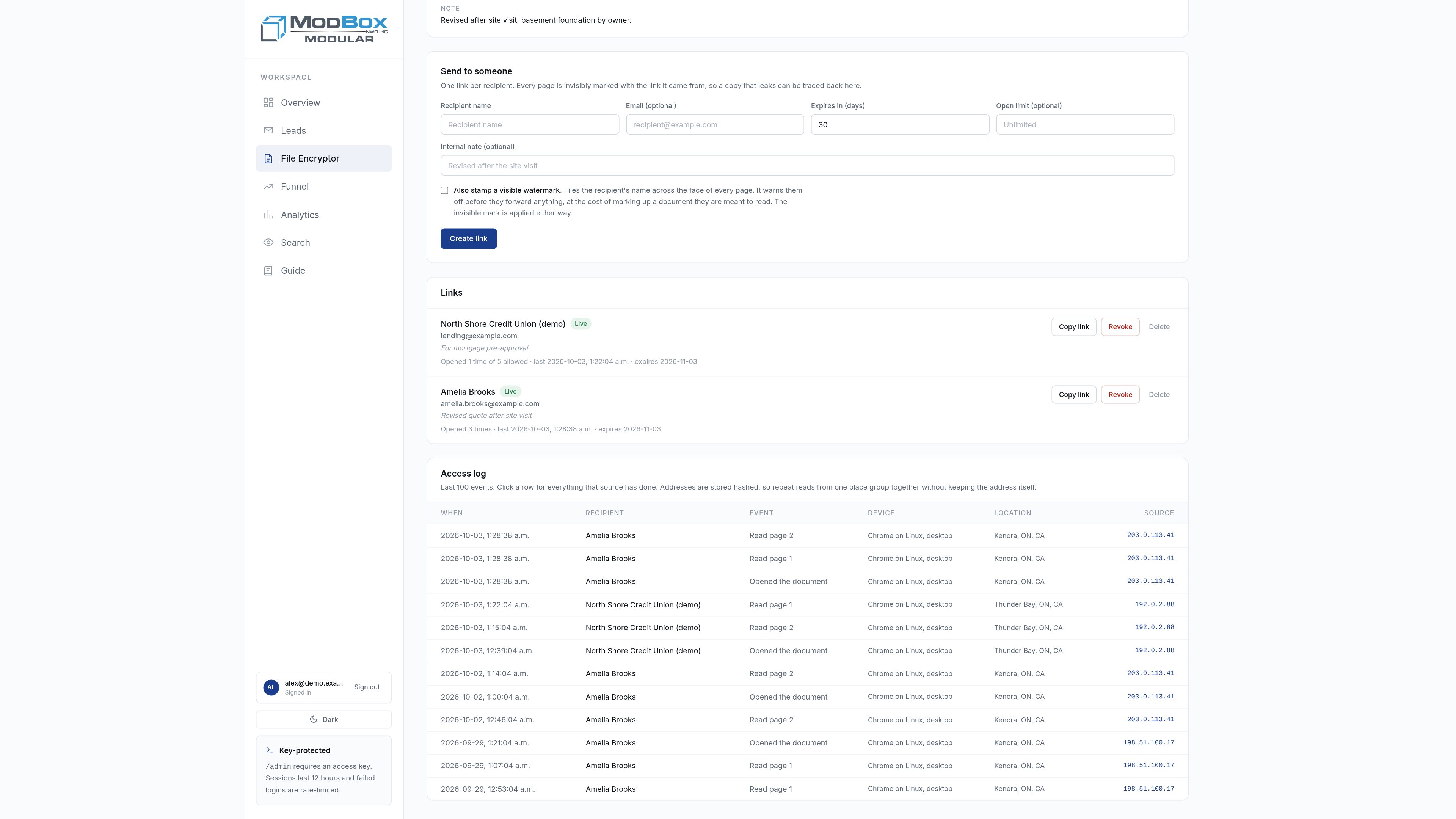The image size is (1456, 819).
Task: Click the moon icon for Dark mode
Action: tap(314, 720)
